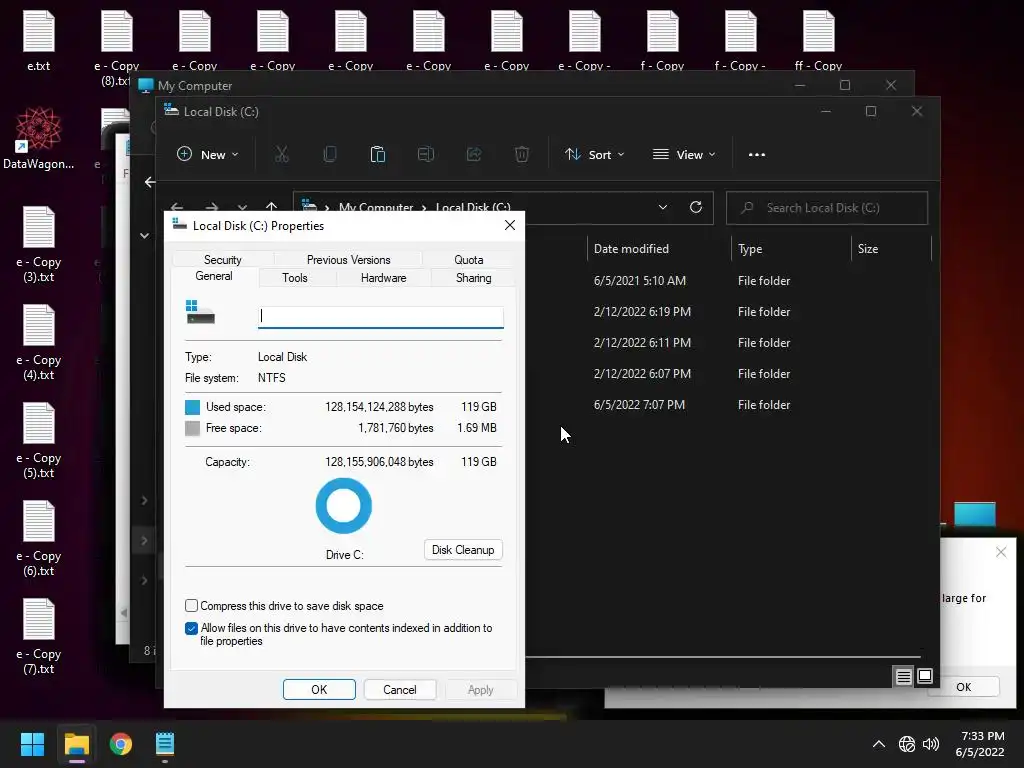Open recent locations chevron beside forward arrow

242,207
